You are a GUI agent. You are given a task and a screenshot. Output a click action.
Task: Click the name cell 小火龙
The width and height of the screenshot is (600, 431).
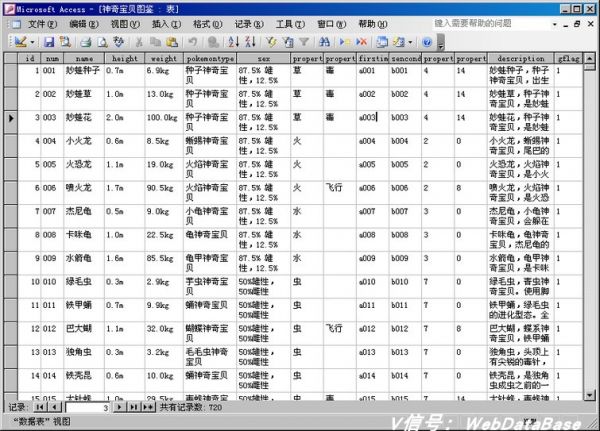tap(84, 146)
